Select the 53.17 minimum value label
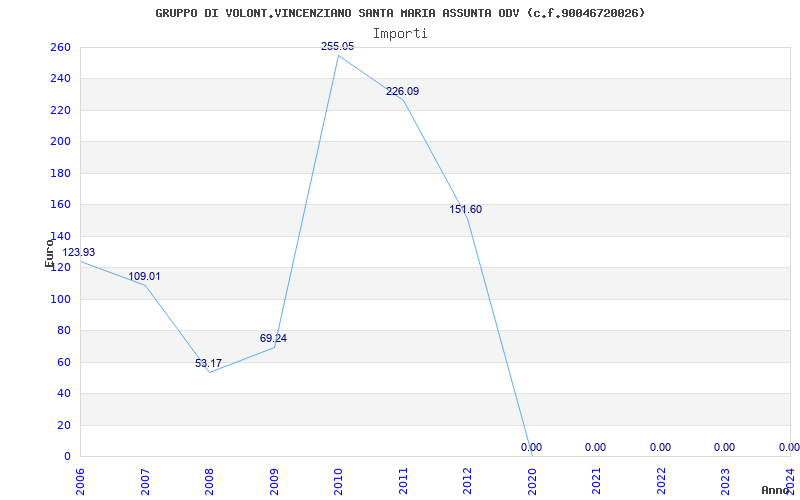This screenshot has width=800, height=500. click(208, 363)
